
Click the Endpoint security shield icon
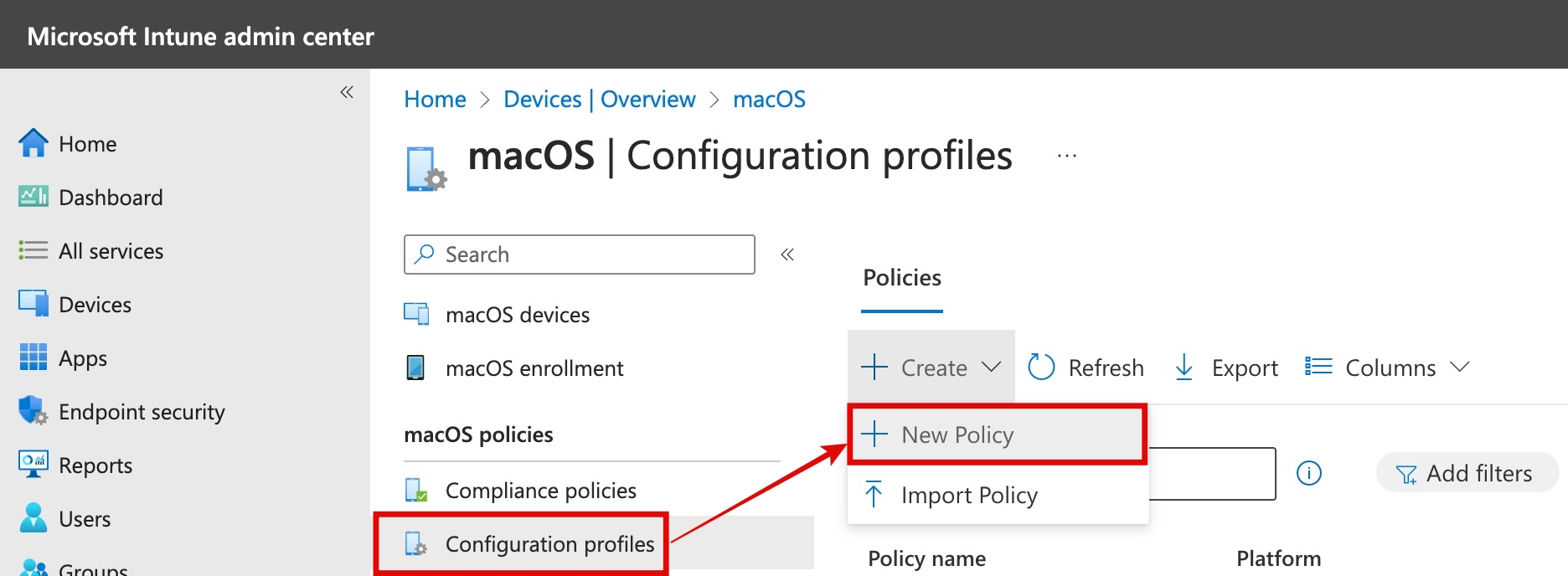34,410
